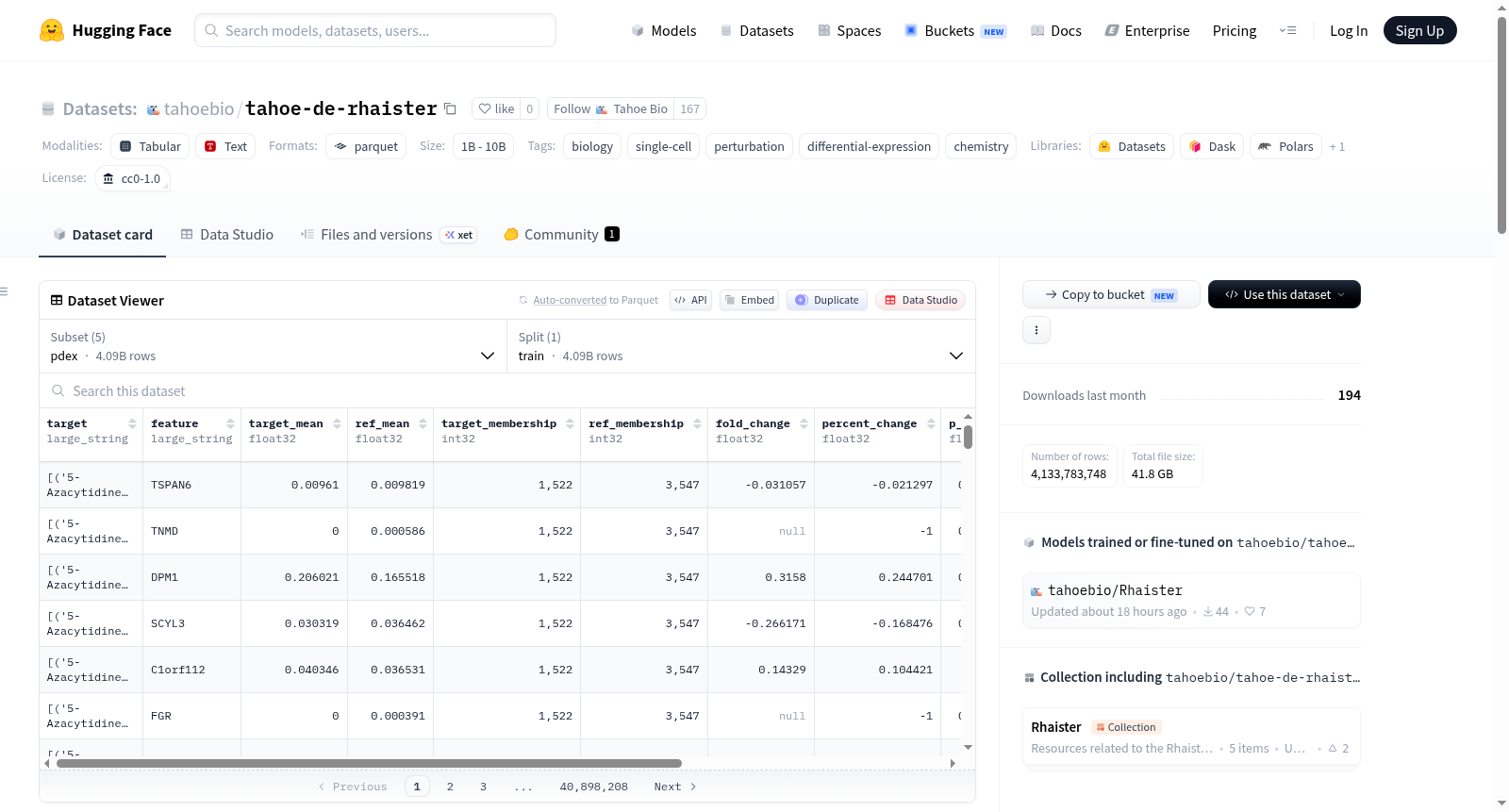Viewport: 1509px width, 812px height.
Task: Open the Buckets page
Action: [x=955, y=30]
